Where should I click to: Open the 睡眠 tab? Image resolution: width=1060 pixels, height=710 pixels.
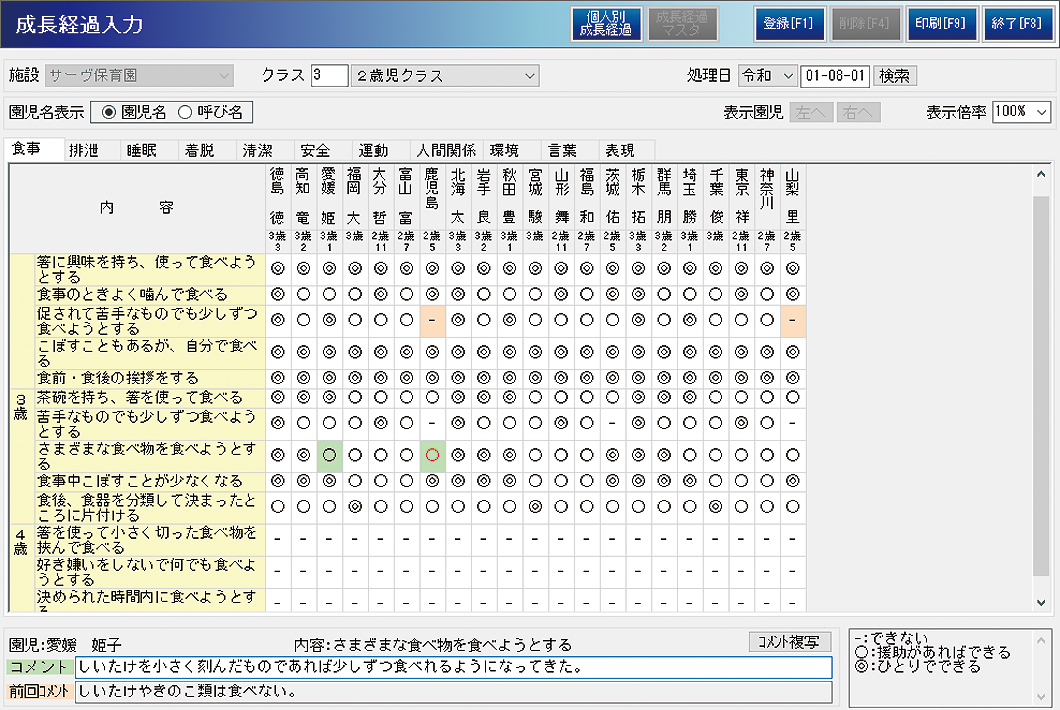pos(142,151)
